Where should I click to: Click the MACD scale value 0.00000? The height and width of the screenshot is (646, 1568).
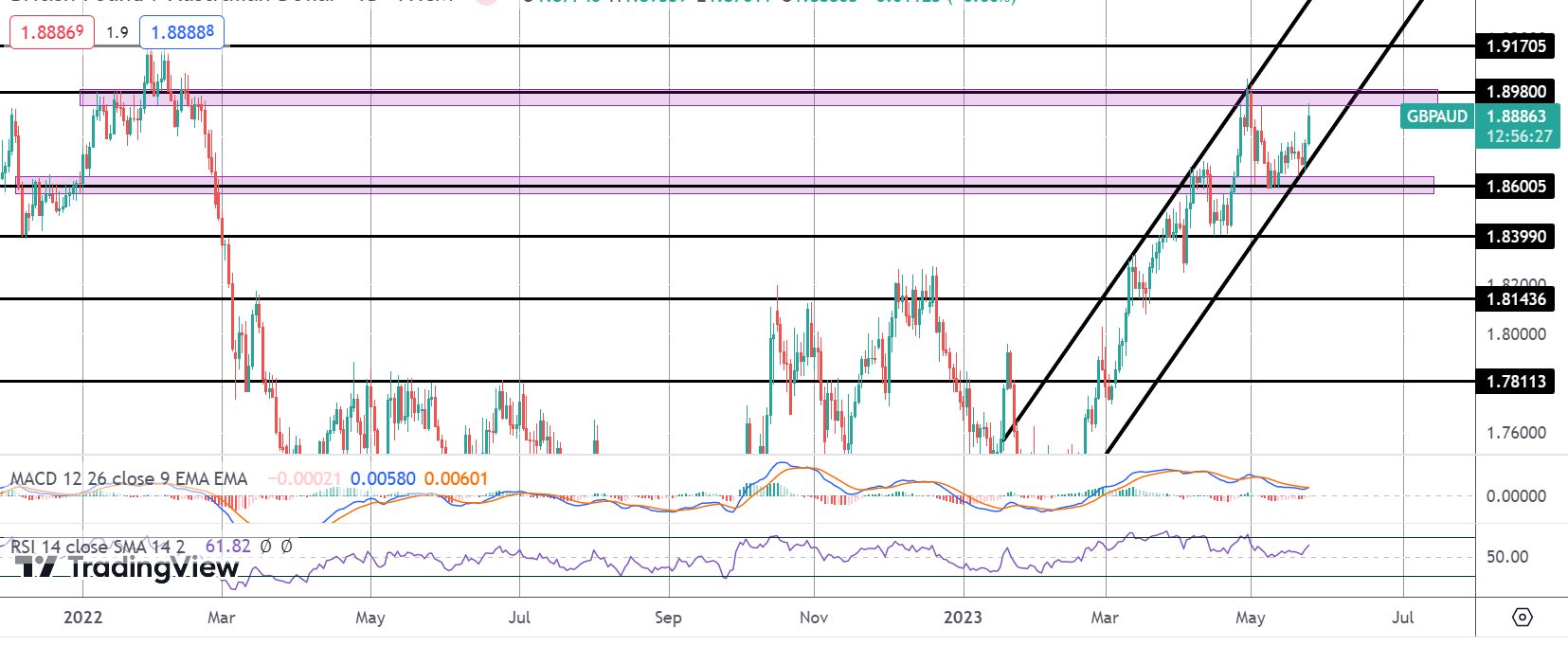(x=1516, y=496)
